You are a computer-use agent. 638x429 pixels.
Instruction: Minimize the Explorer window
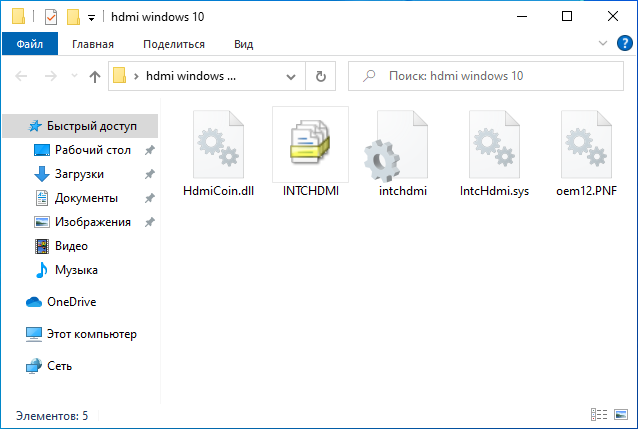click(x=522, y=16)
